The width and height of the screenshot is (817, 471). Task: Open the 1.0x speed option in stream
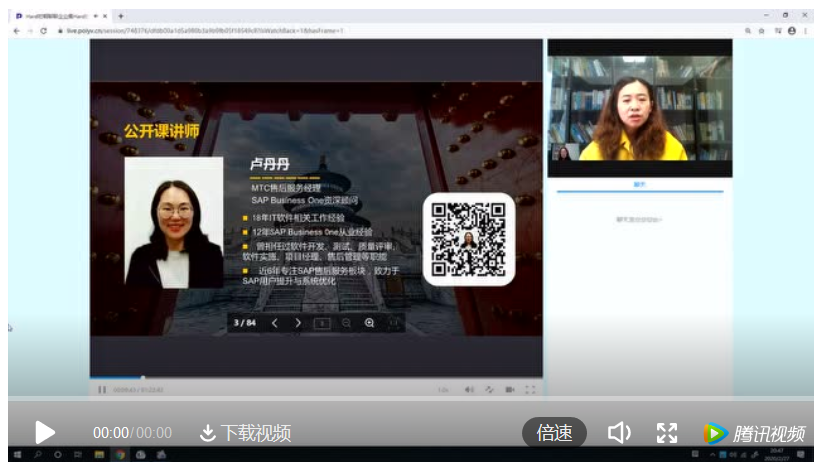pyautogui.click(x=443, y=390)
